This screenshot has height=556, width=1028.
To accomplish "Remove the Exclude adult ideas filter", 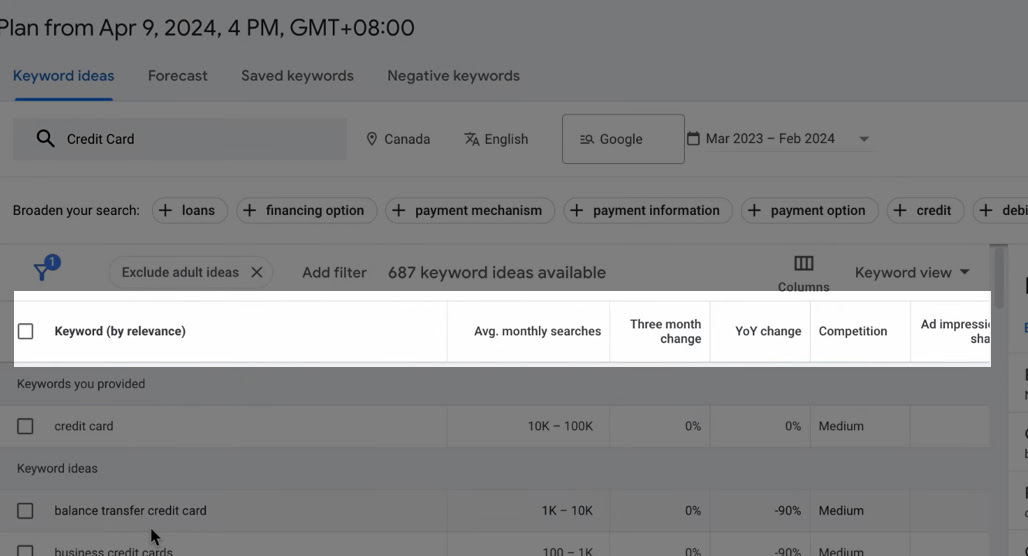I will (x=257, y=272).
